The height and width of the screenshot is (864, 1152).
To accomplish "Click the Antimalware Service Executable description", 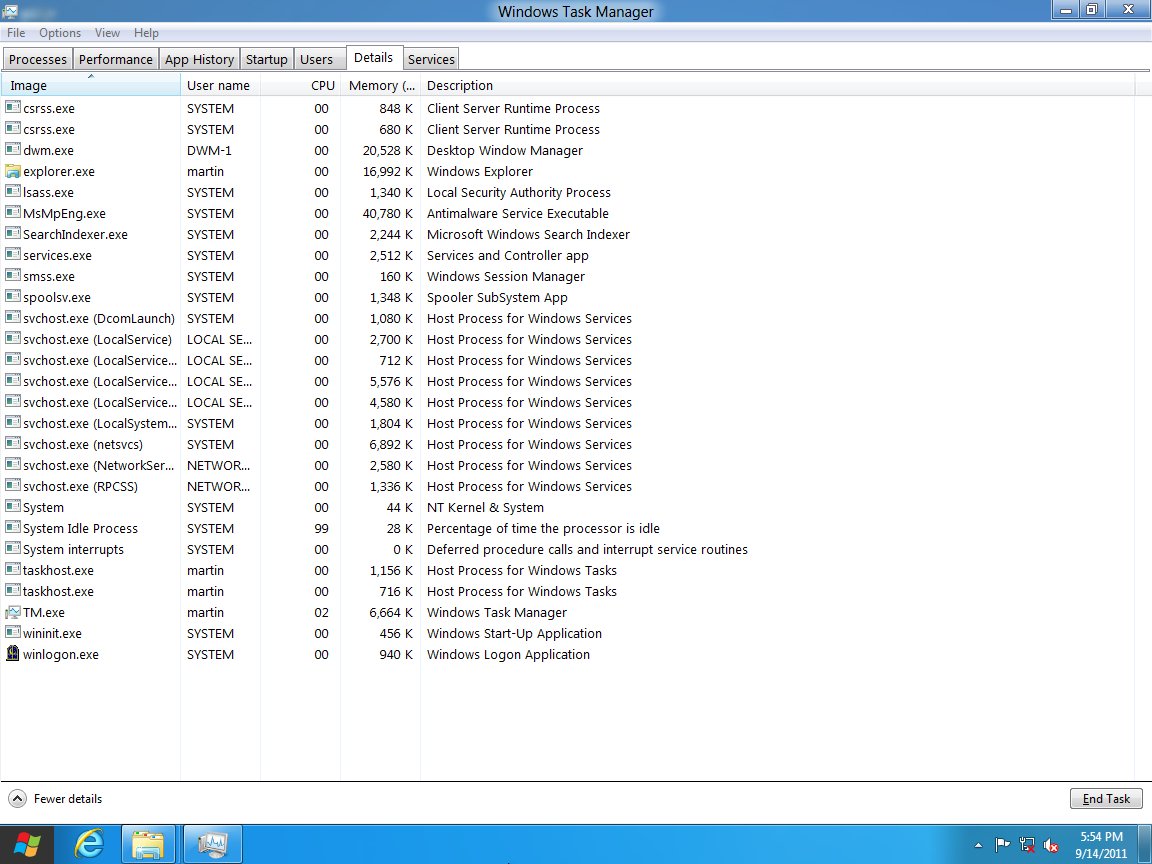I will pos(518,214).
